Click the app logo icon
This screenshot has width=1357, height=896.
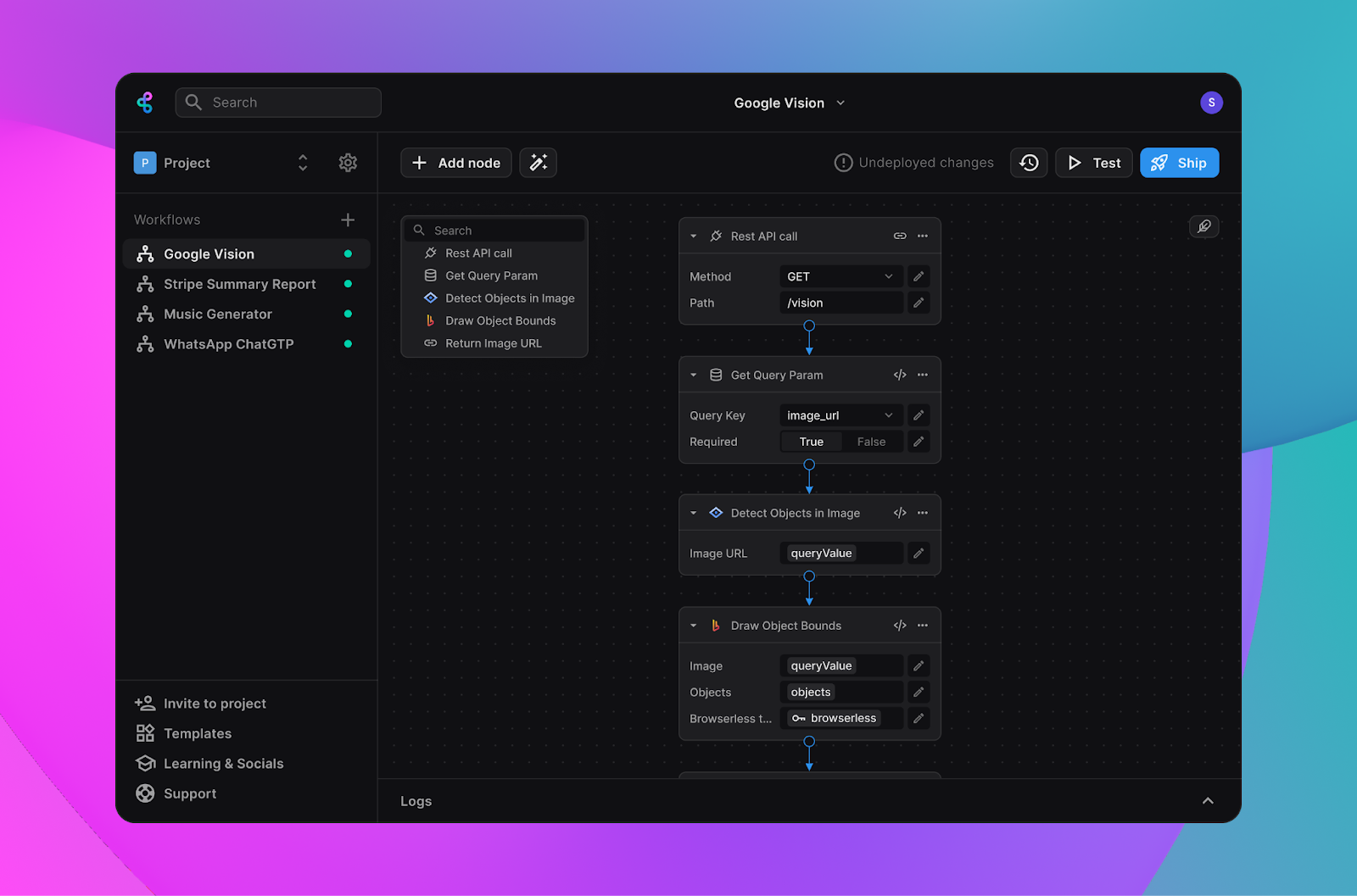pos(145,103)
